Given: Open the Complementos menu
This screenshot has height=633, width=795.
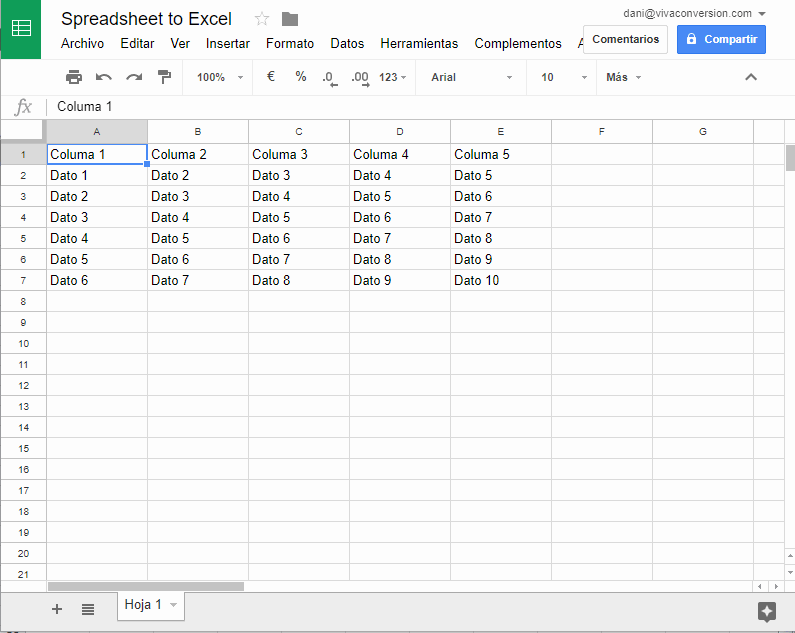Looking at the screenshot, I should pyautogui.click(x=518, y=44).
